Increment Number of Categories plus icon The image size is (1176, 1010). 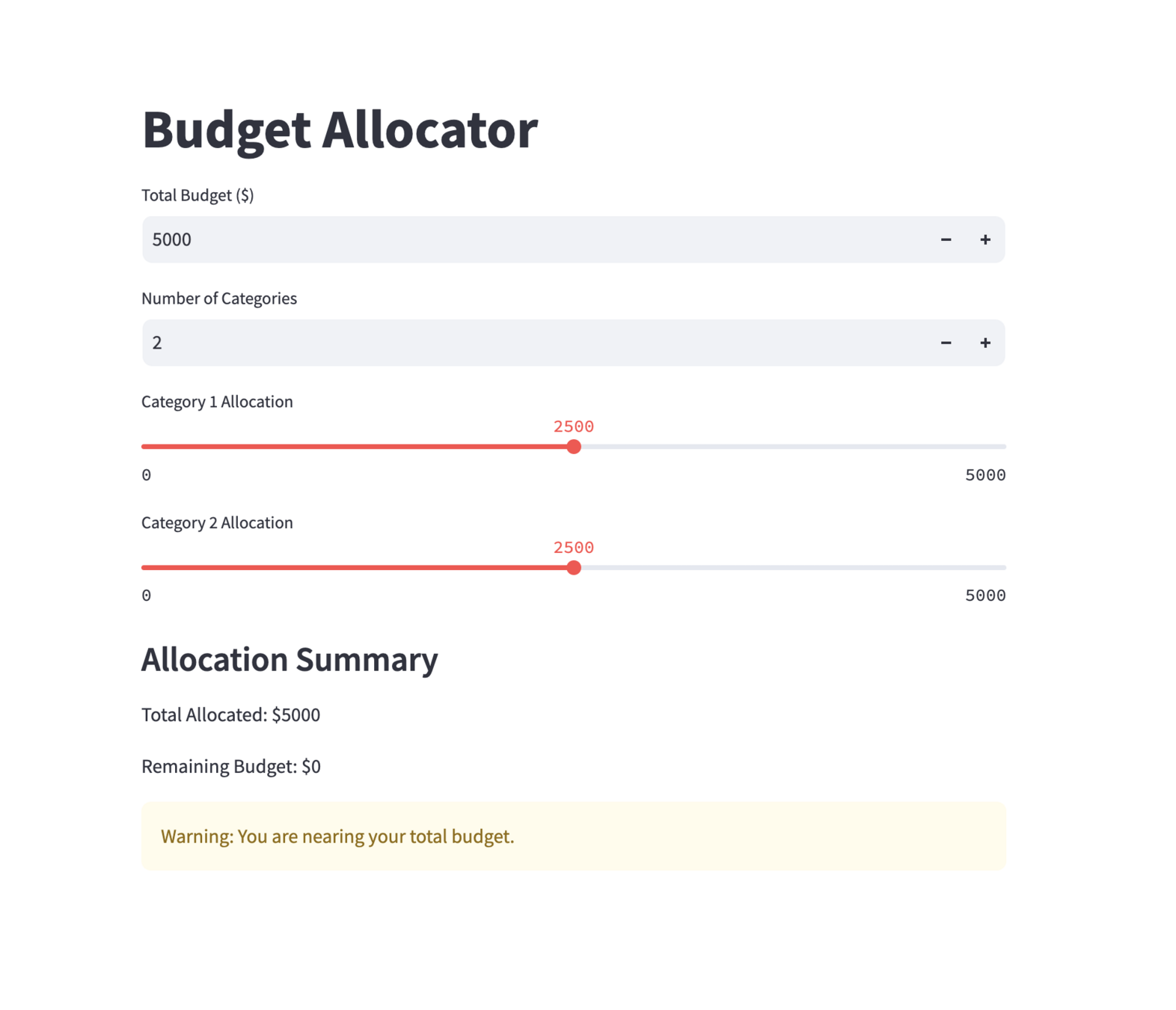pos(984,343)
